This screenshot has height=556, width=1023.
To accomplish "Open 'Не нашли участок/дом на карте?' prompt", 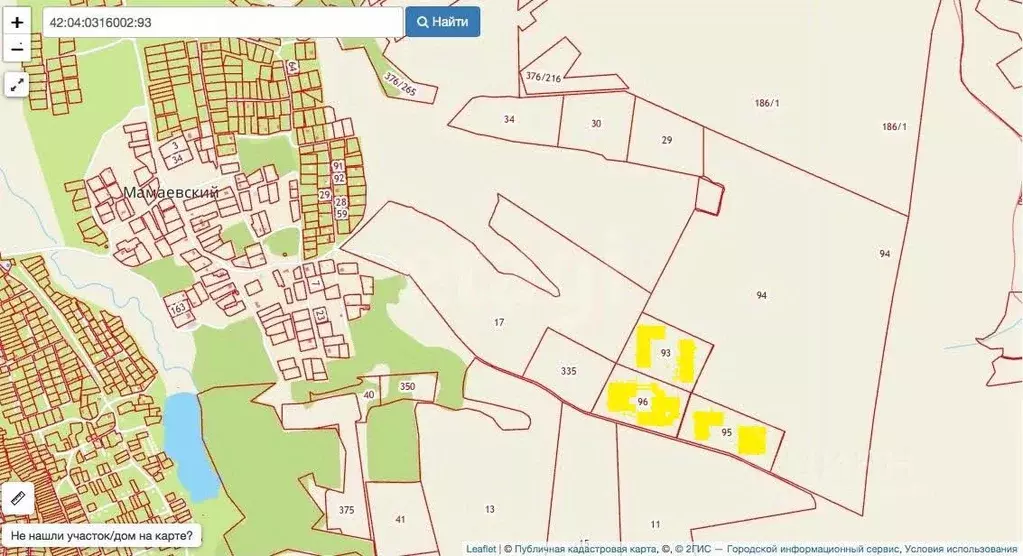I will 101,536.
